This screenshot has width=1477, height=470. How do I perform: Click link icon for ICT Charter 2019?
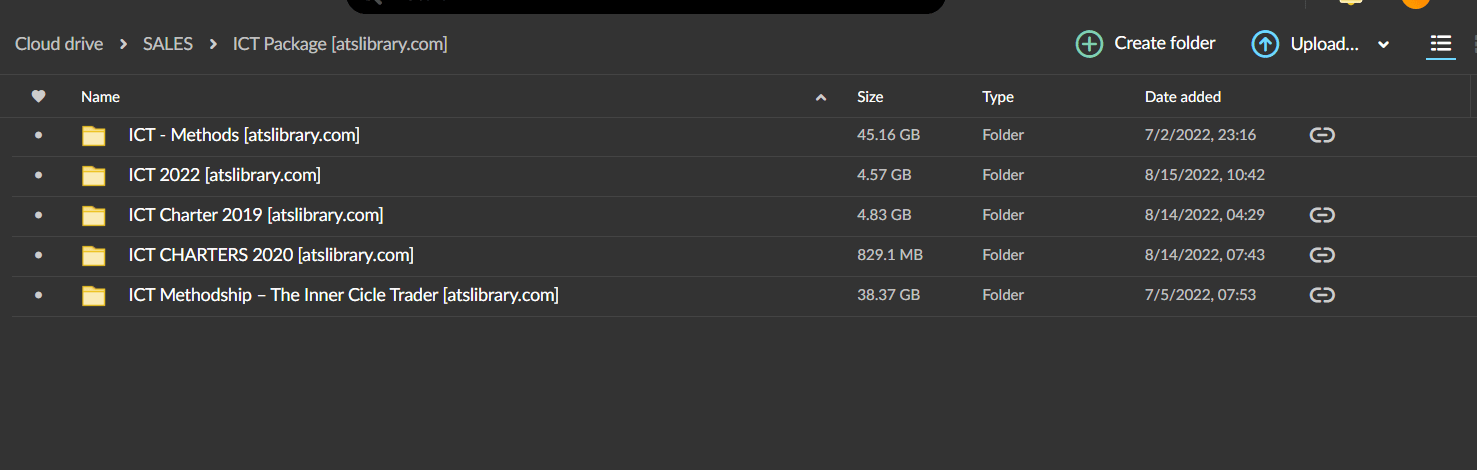(1322, 215)
